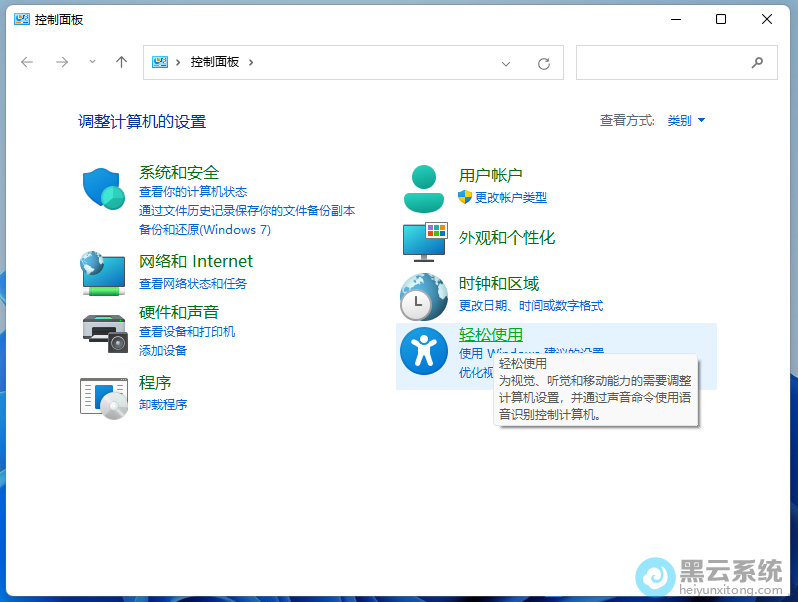Click the Ease of Access icon

click(x=423, y=352)
